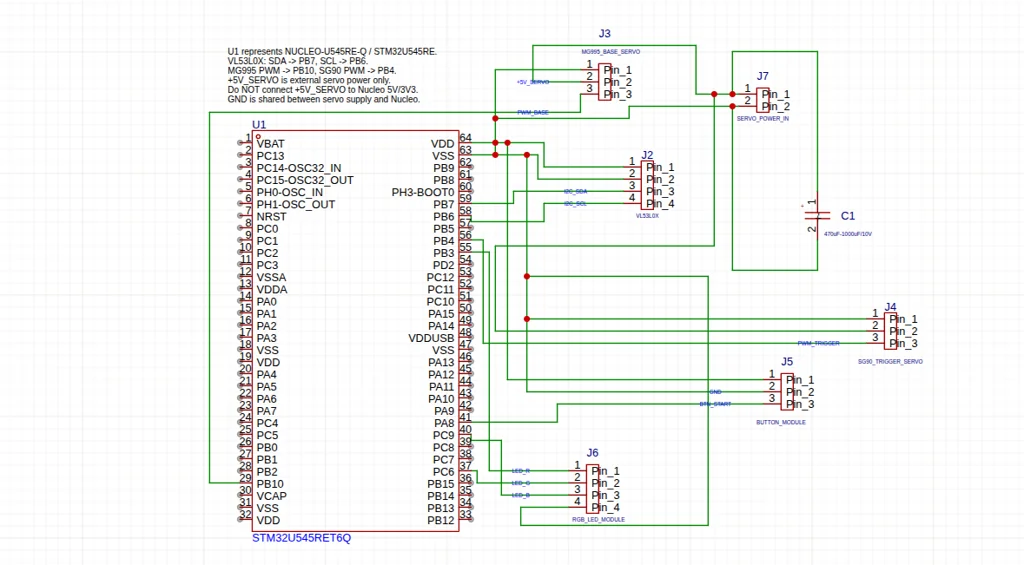Click the SG90_TRIGGER_SERVO label
This screenshot has height=565, width=1024.
[890, 361]
